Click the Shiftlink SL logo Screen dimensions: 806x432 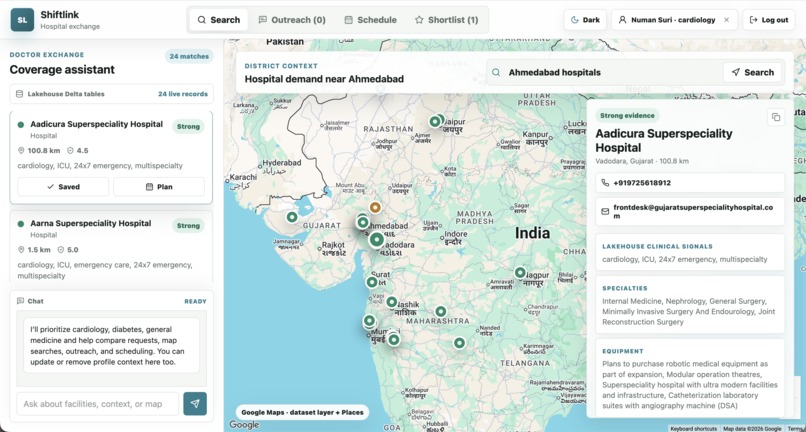(22, 20)
